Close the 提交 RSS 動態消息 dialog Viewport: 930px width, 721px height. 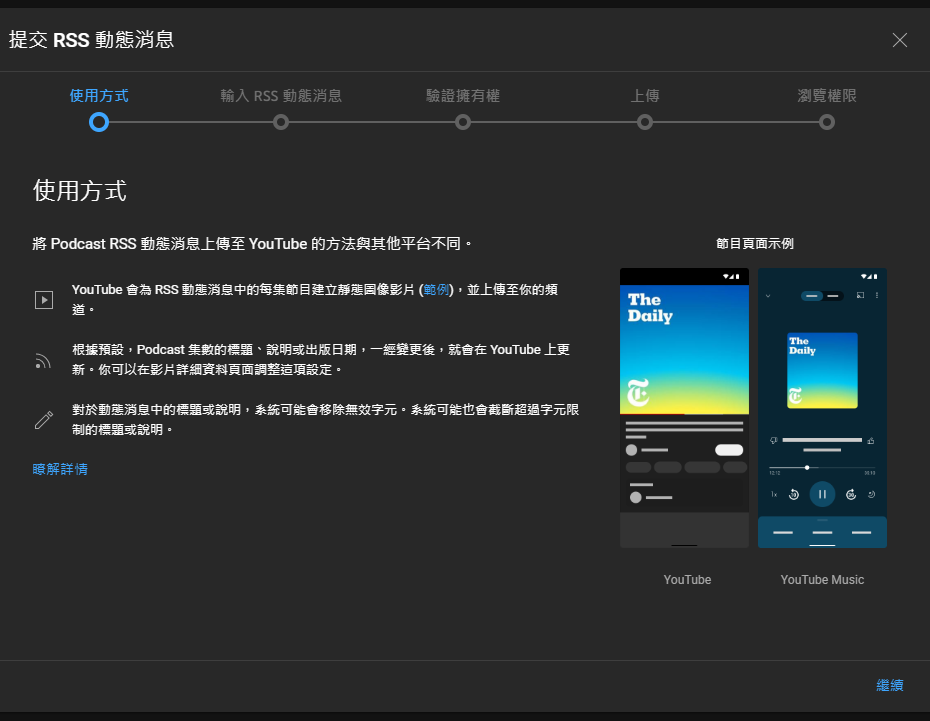tap(899, 40)
